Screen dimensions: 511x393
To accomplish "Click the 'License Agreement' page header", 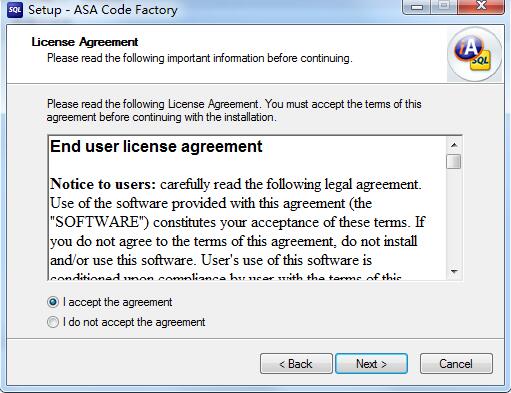I will 85,42.
